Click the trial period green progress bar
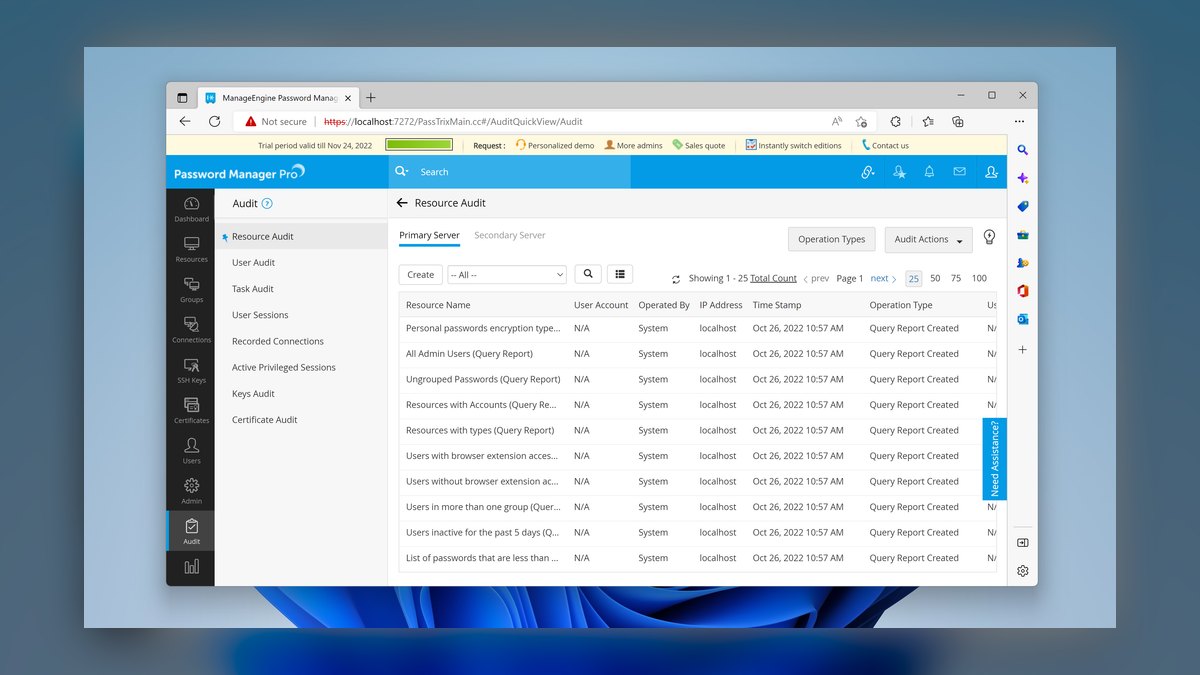 pos(419,145)
